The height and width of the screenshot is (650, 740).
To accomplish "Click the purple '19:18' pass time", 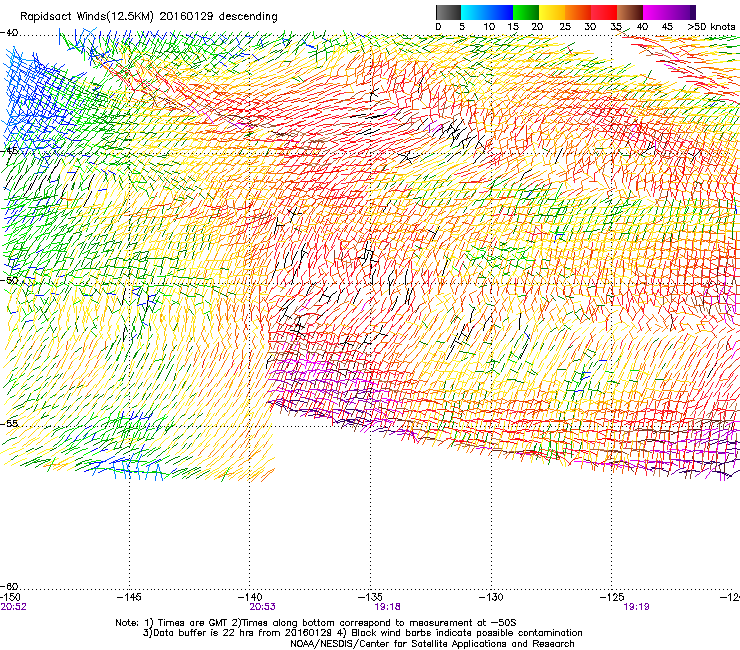I will pyautogui.click(x=387, y=607).
